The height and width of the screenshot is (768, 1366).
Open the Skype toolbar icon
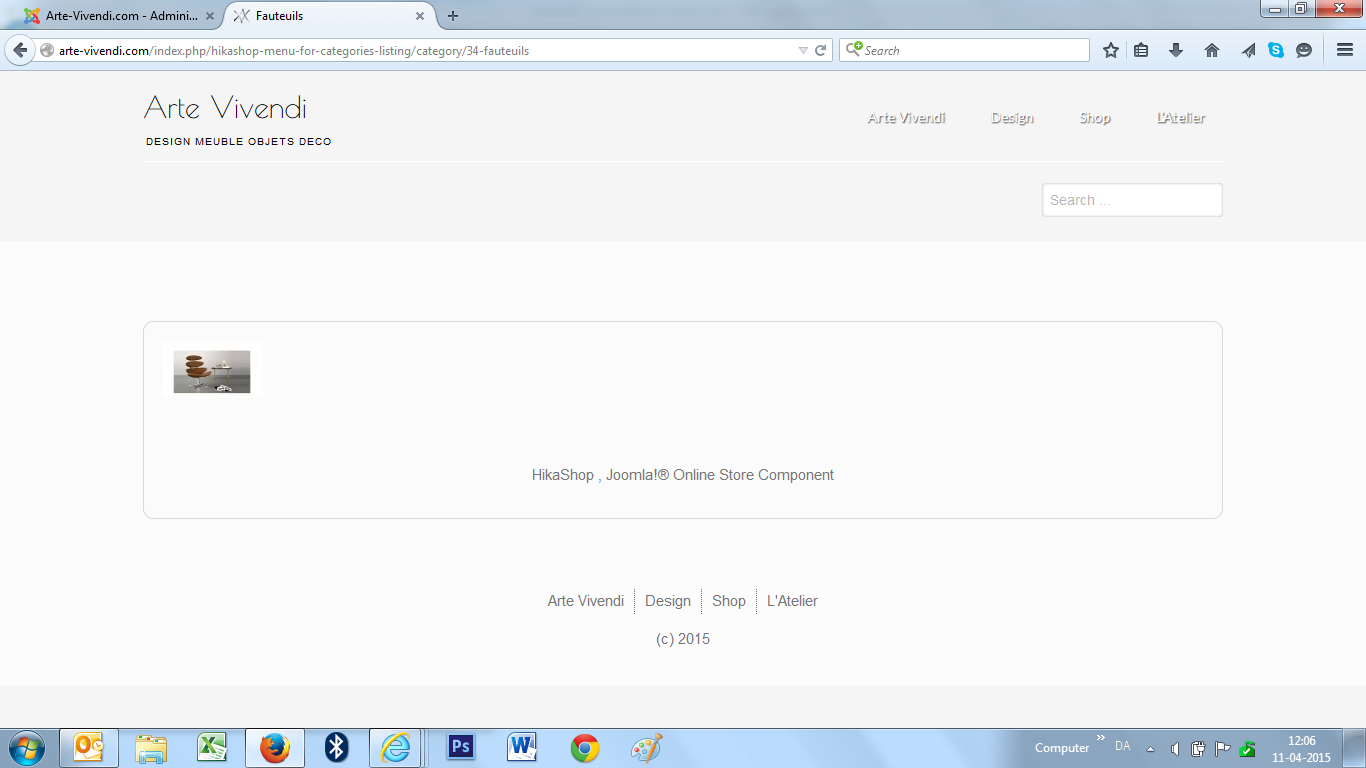click(x=1276, y=50)
